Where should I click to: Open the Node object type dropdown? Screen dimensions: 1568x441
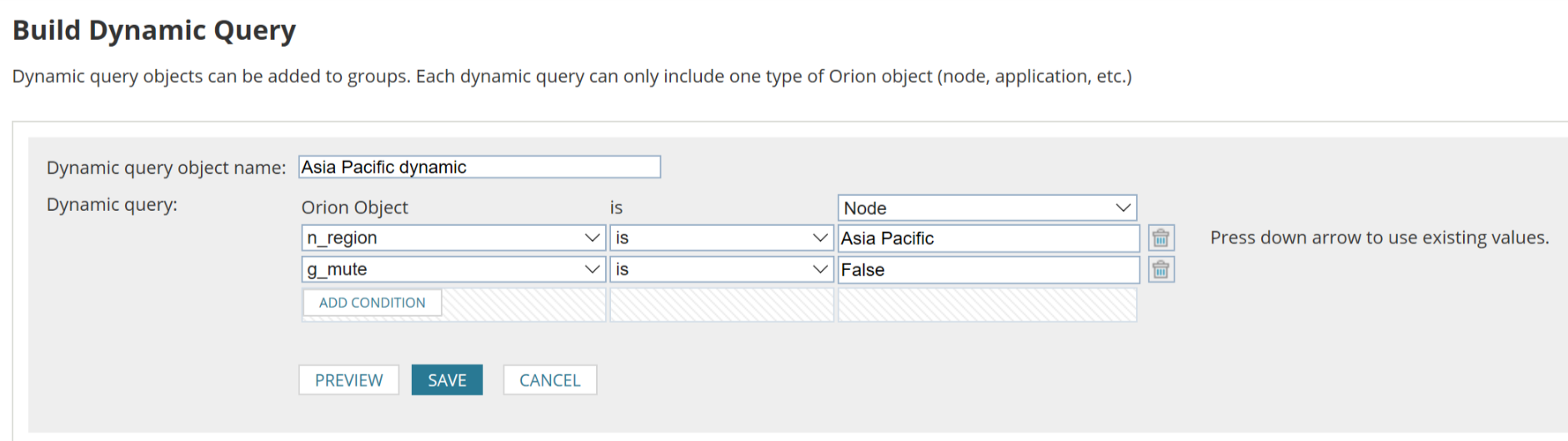tap(986, 208)
